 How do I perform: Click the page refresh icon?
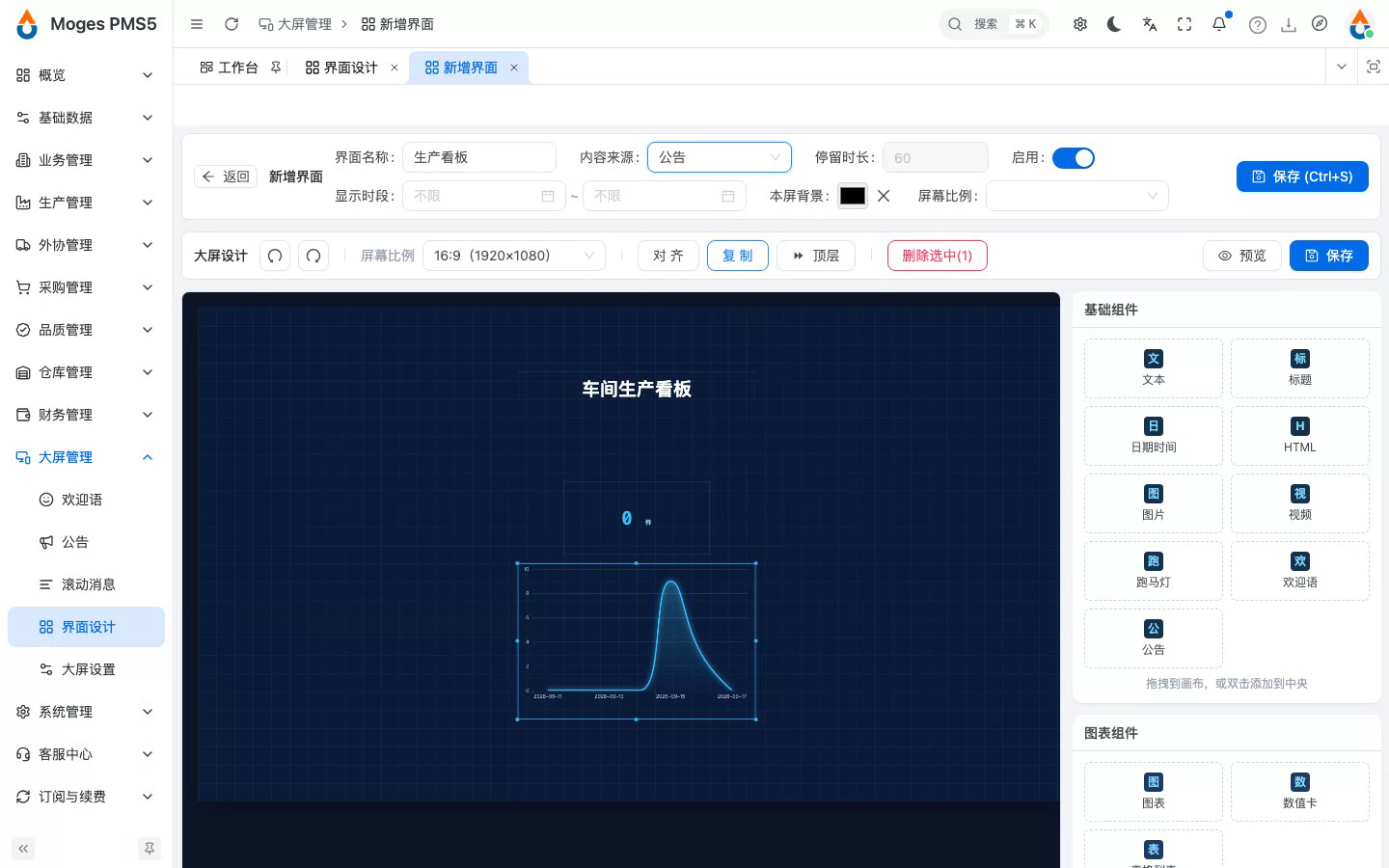click(x=231, y=24)
